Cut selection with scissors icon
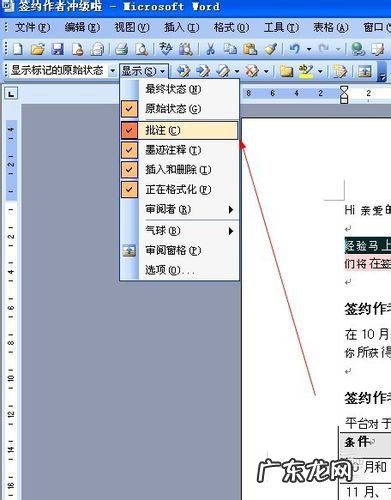Viewport: 391px width, 500px height. [210, 49]
